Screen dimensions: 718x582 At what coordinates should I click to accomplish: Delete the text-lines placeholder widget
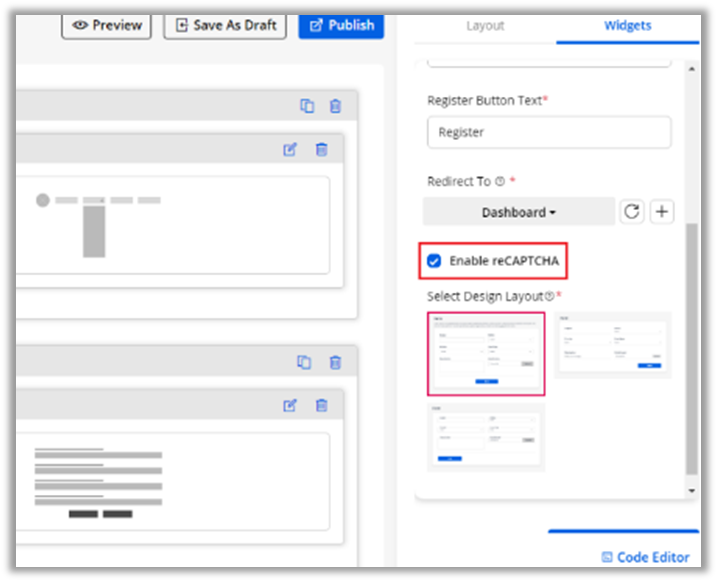(321, 405)
